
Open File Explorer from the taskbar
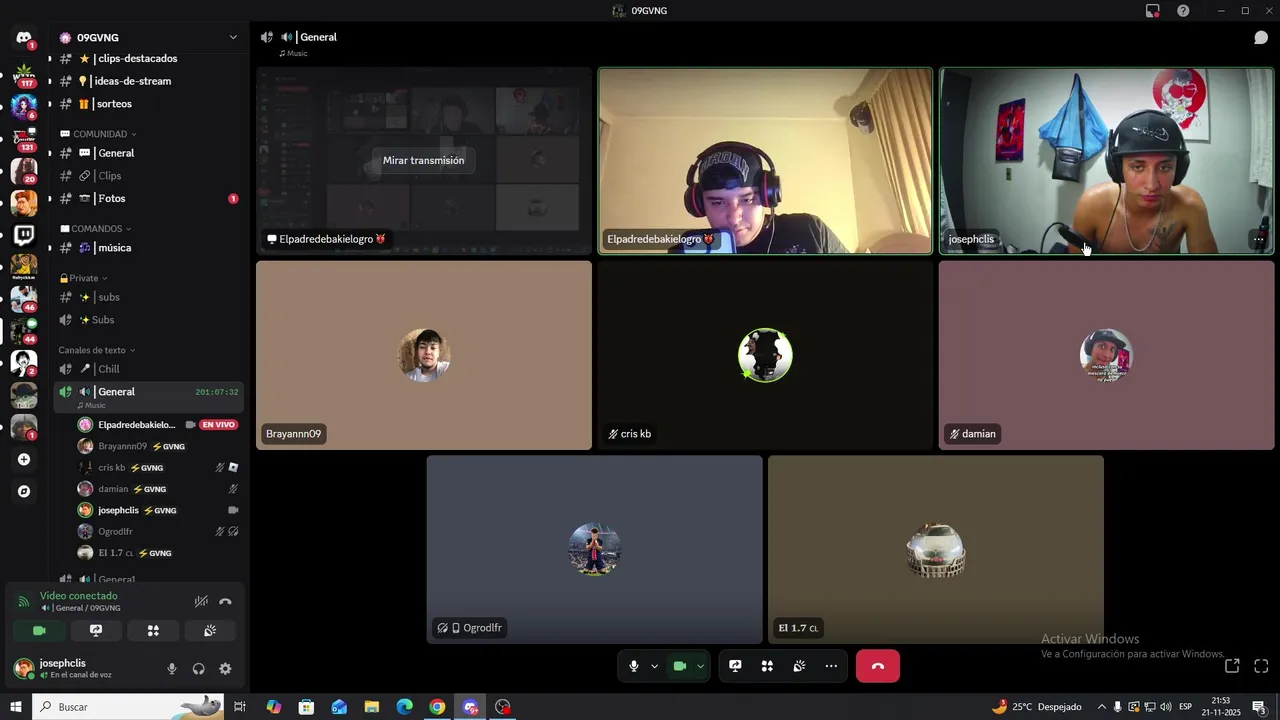point(371,707)
